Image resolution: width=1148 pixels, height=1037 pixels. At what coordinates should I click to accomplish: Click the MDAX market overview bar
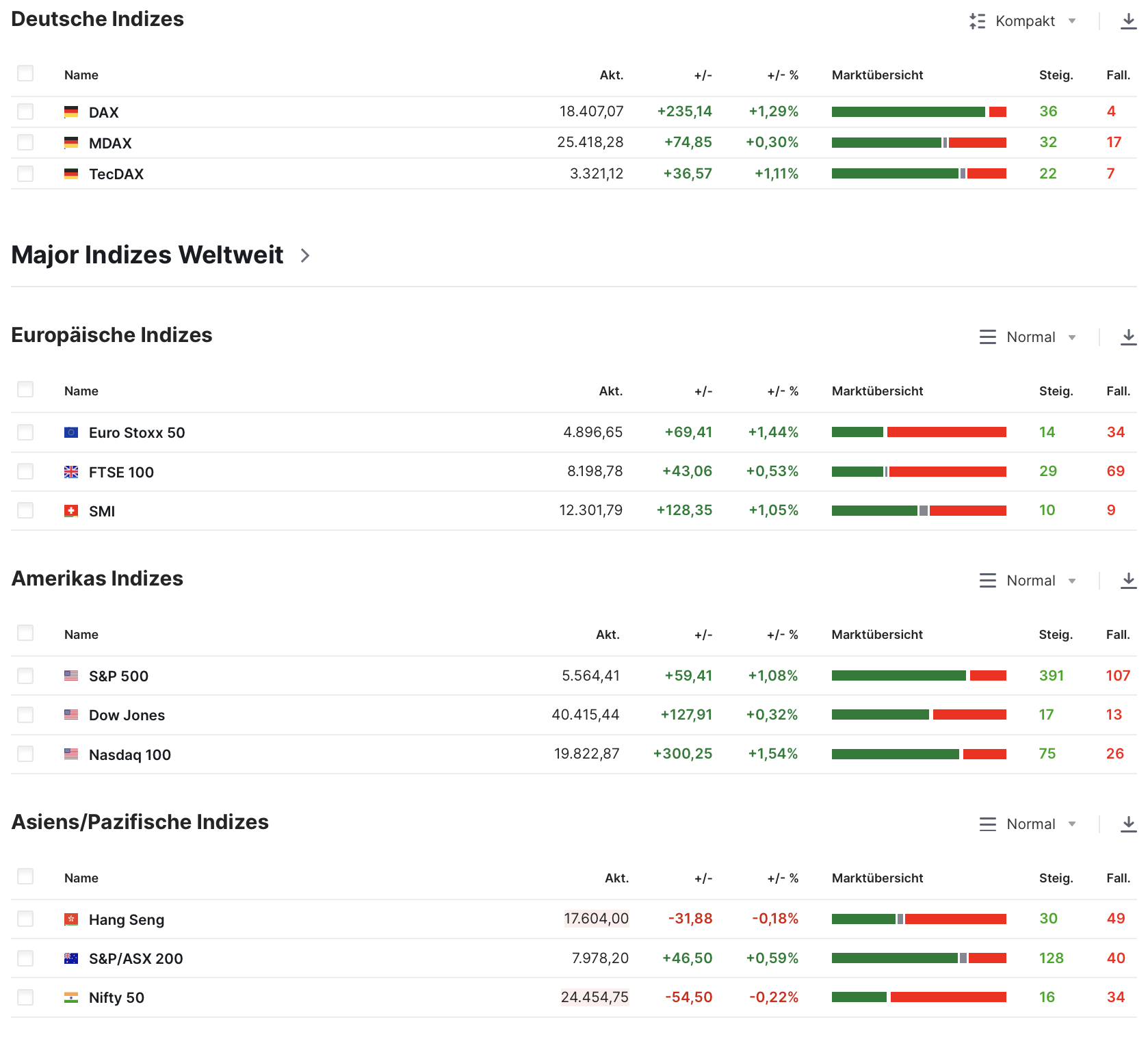(x=919, y=143)
